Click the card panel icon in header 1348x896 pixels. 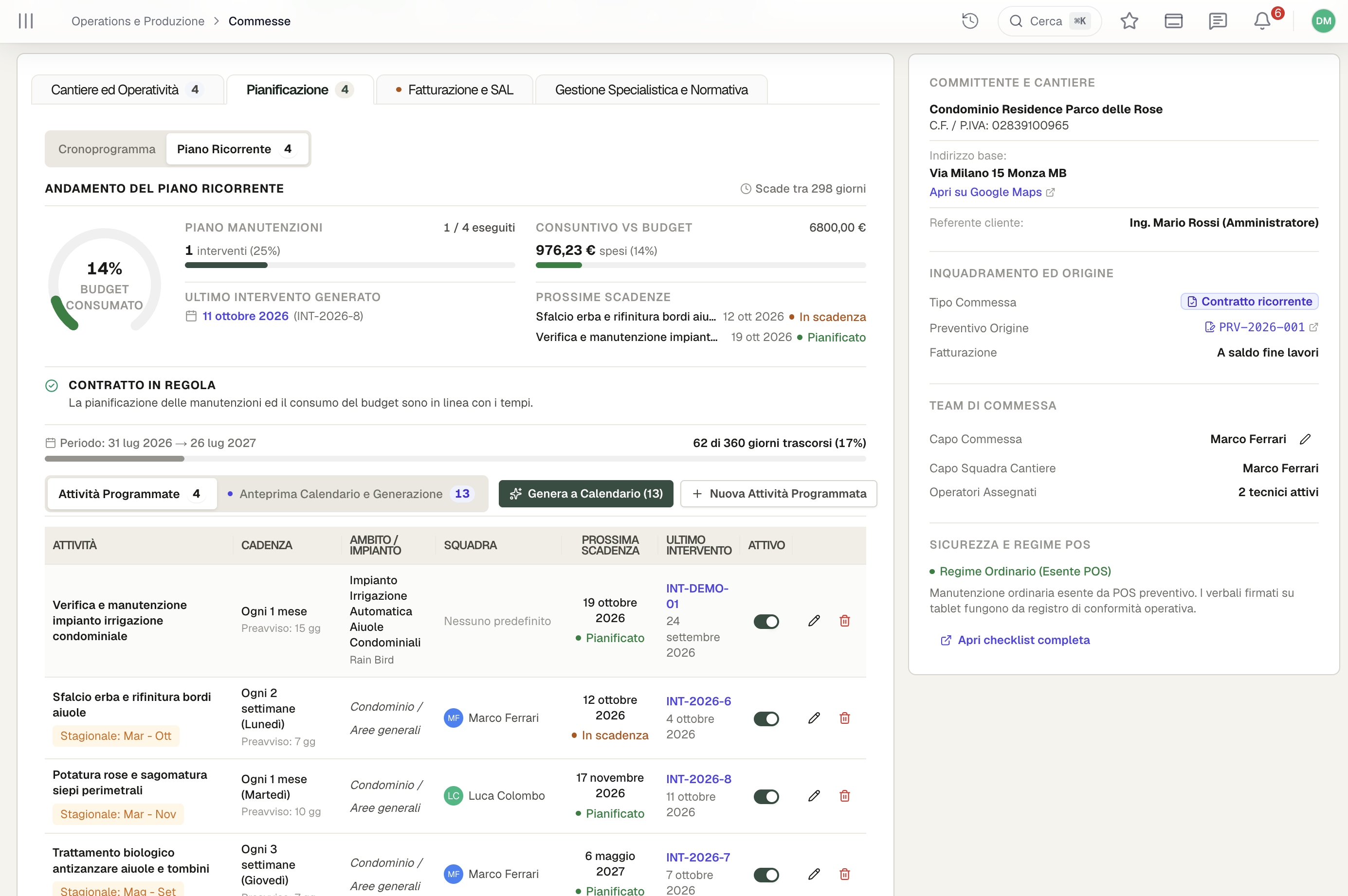coord(1174,21)
